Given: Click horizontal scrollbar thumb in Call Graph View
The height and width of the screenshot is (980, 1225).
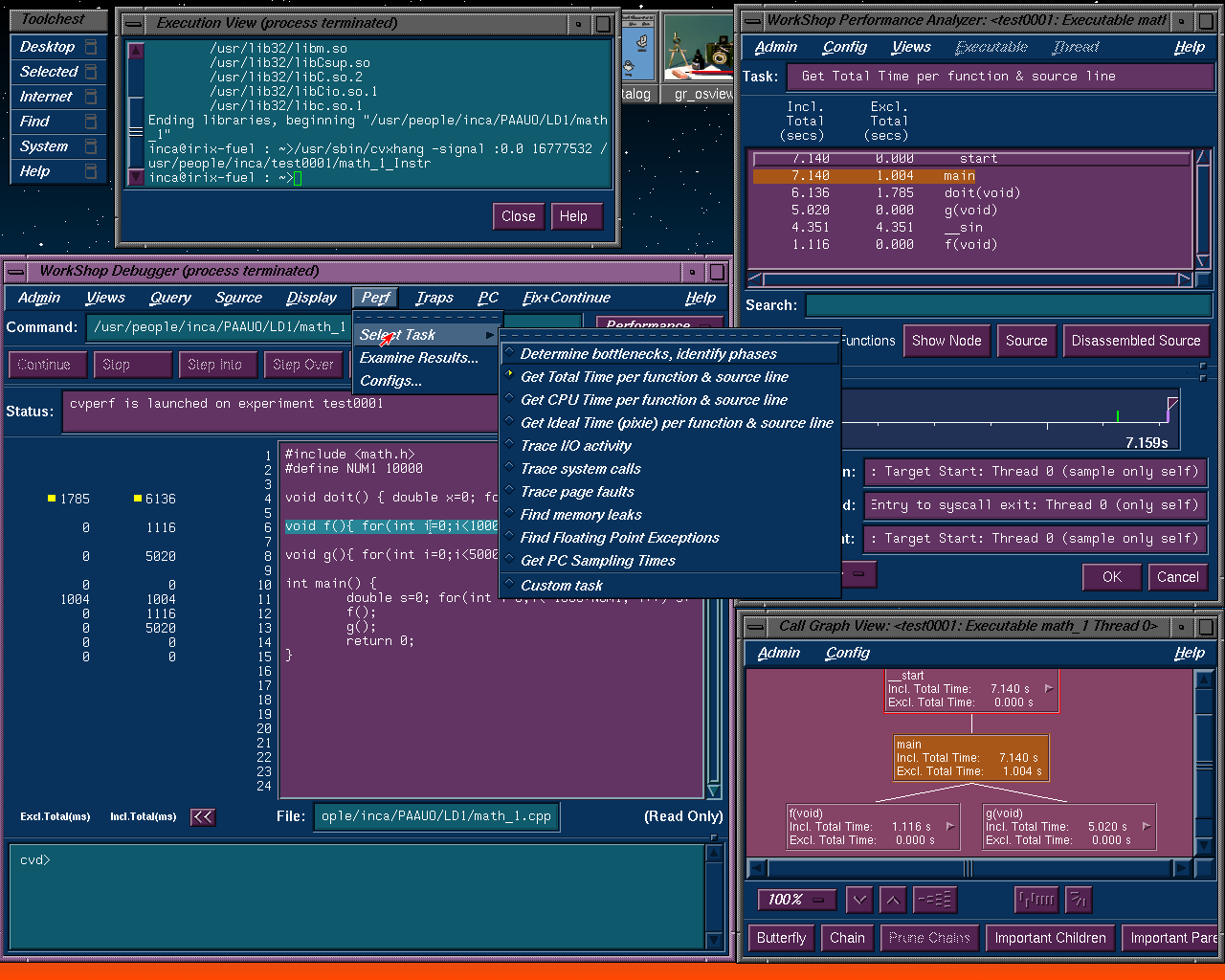Looking at the screenshot, I should [x=968, y=868].
